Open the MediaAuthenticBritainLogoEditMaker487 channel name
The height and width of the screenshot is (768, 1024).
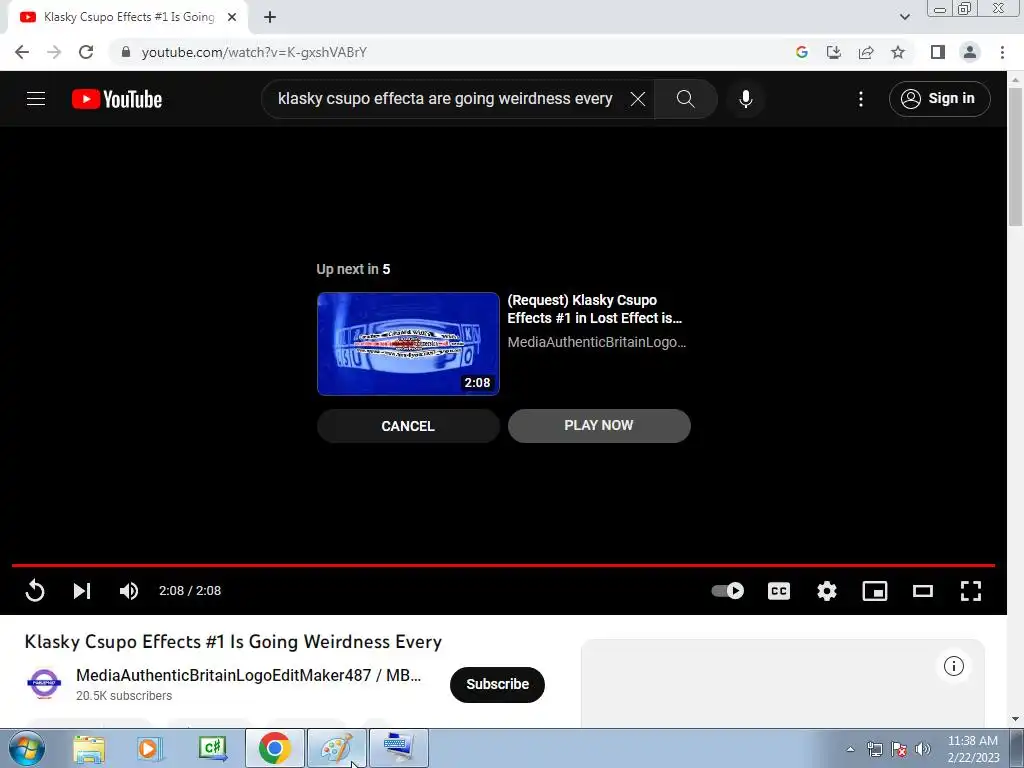click(x=248, y=675)
